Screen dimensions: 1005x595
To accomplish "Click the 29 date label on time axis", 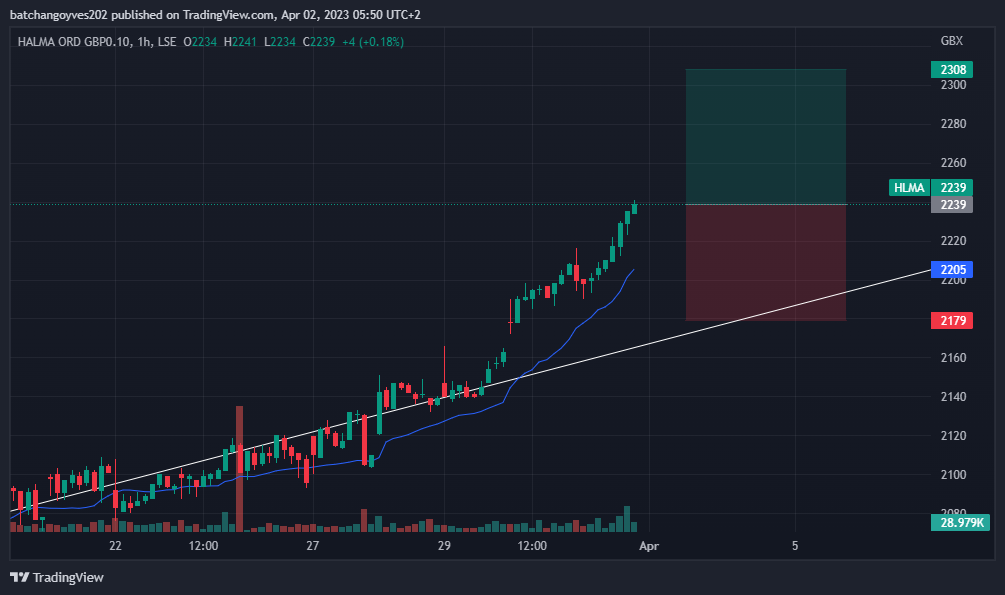I will coord(444,546).
